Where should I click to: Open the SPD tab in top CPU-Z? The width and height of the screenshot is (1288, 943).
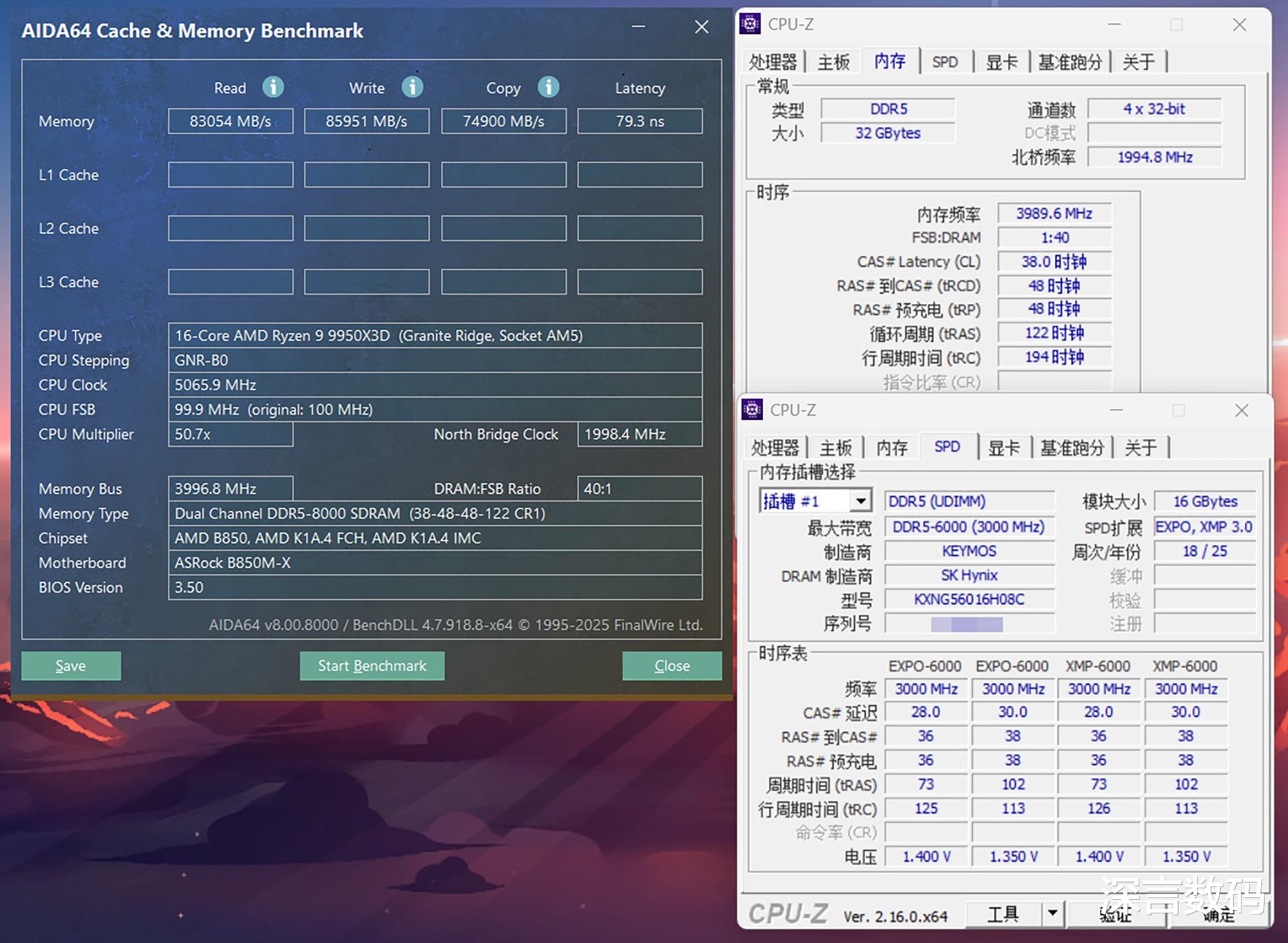[x=945, y=62]
